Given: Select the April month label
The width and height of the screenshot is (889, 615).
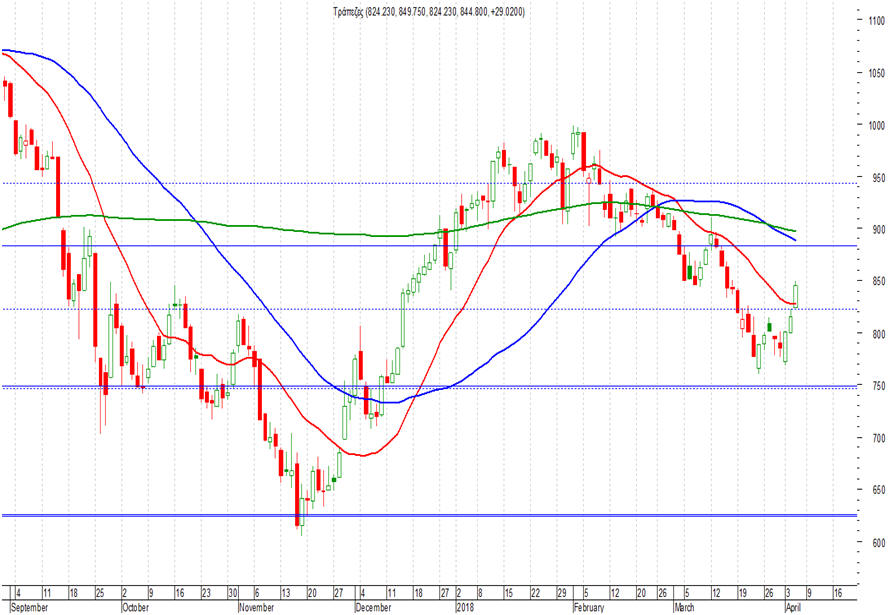Looking at the screenshot, I should [x=793, y=608].
